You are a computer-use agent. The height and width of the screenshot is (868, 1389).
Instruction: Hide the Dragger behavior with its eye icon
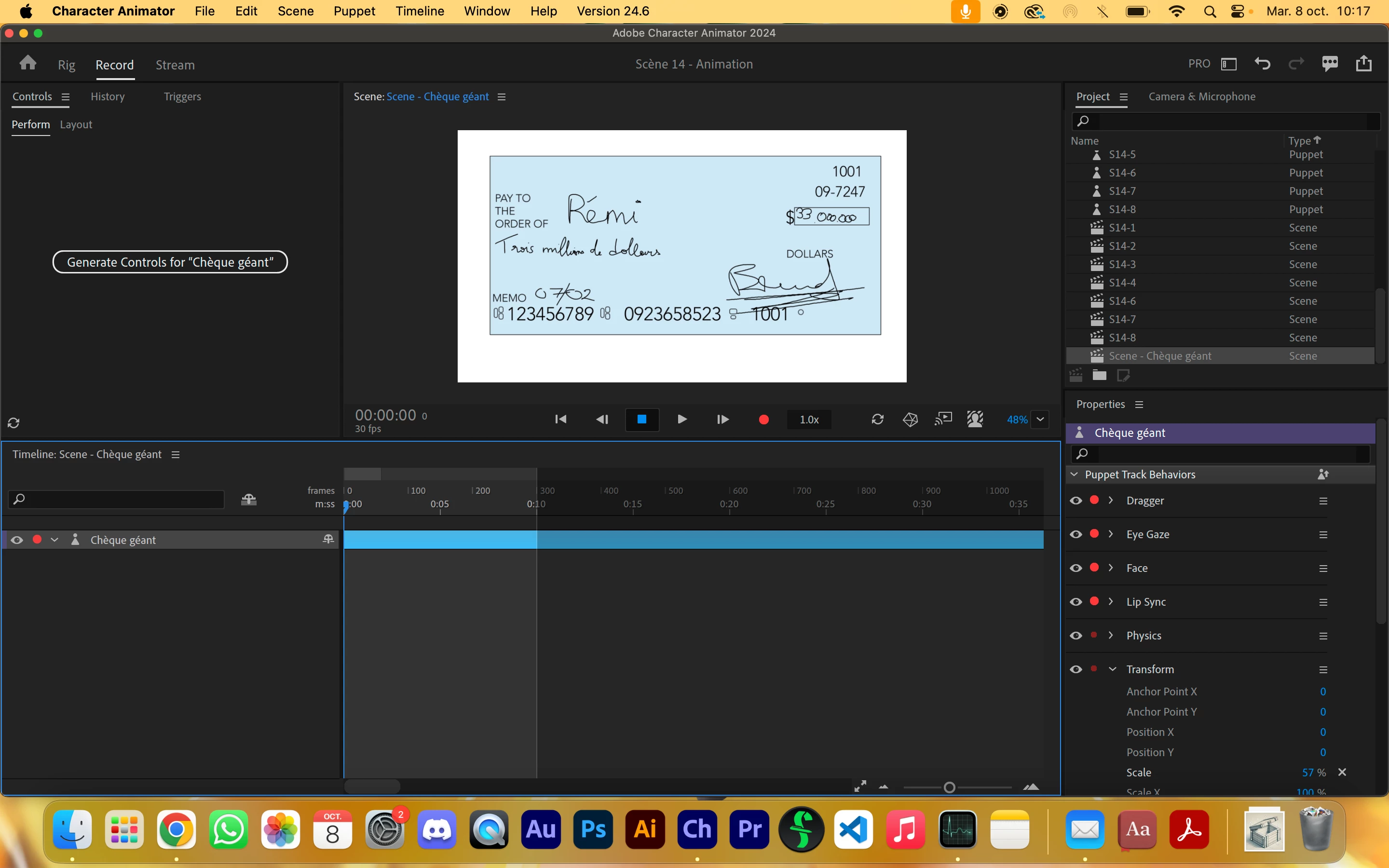click(1076, 501)
